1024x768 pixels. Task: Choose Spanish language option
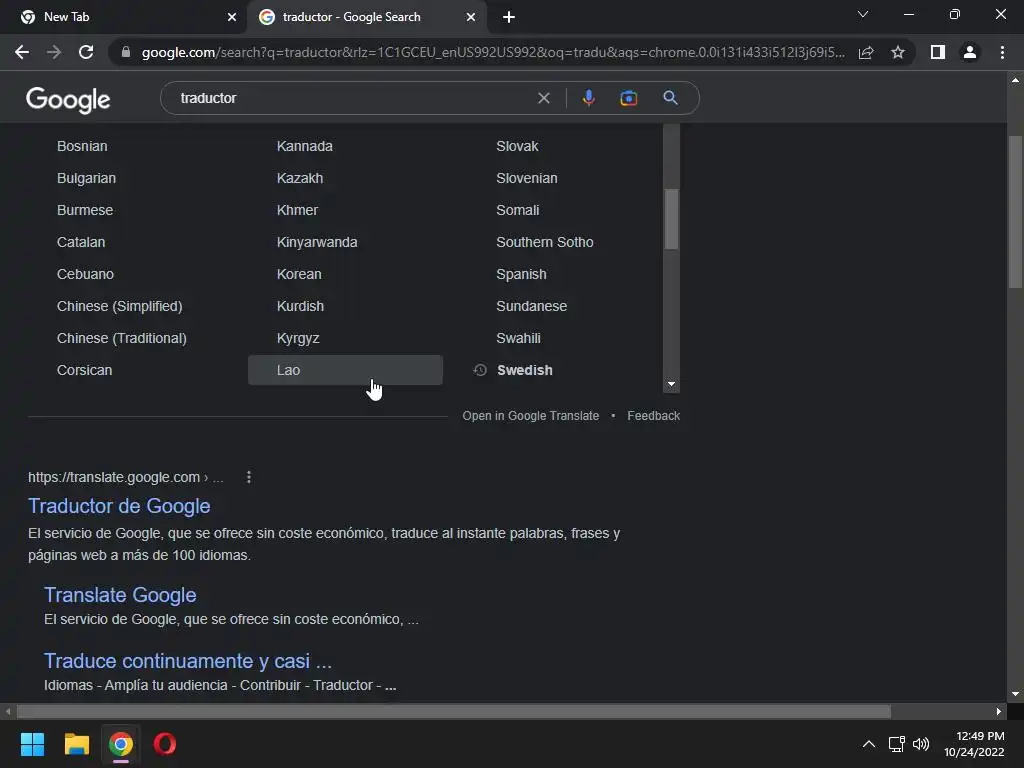[521, 274]
